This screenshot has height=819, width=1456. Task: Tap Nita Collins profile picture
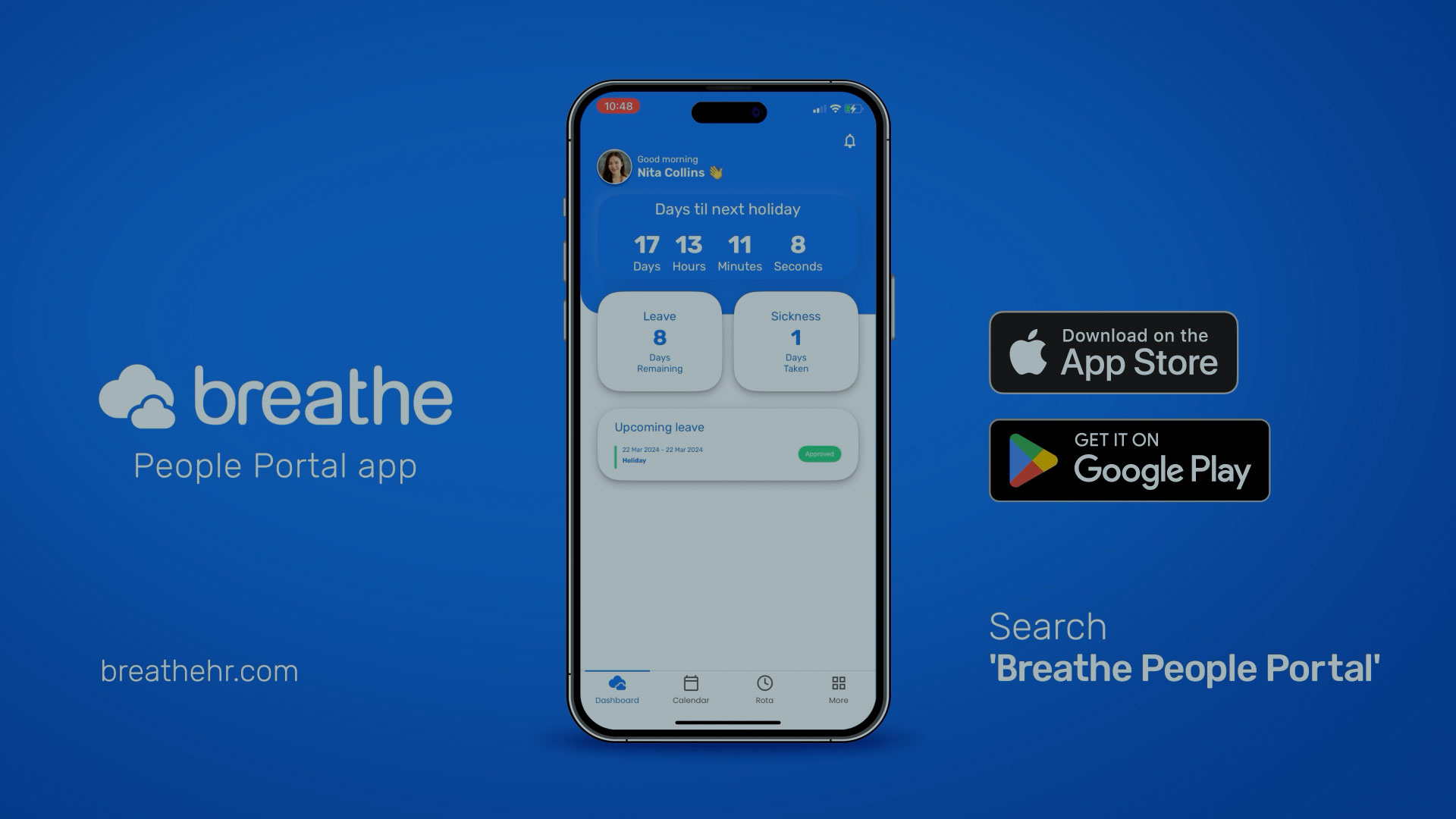click(x=614, y=165)
